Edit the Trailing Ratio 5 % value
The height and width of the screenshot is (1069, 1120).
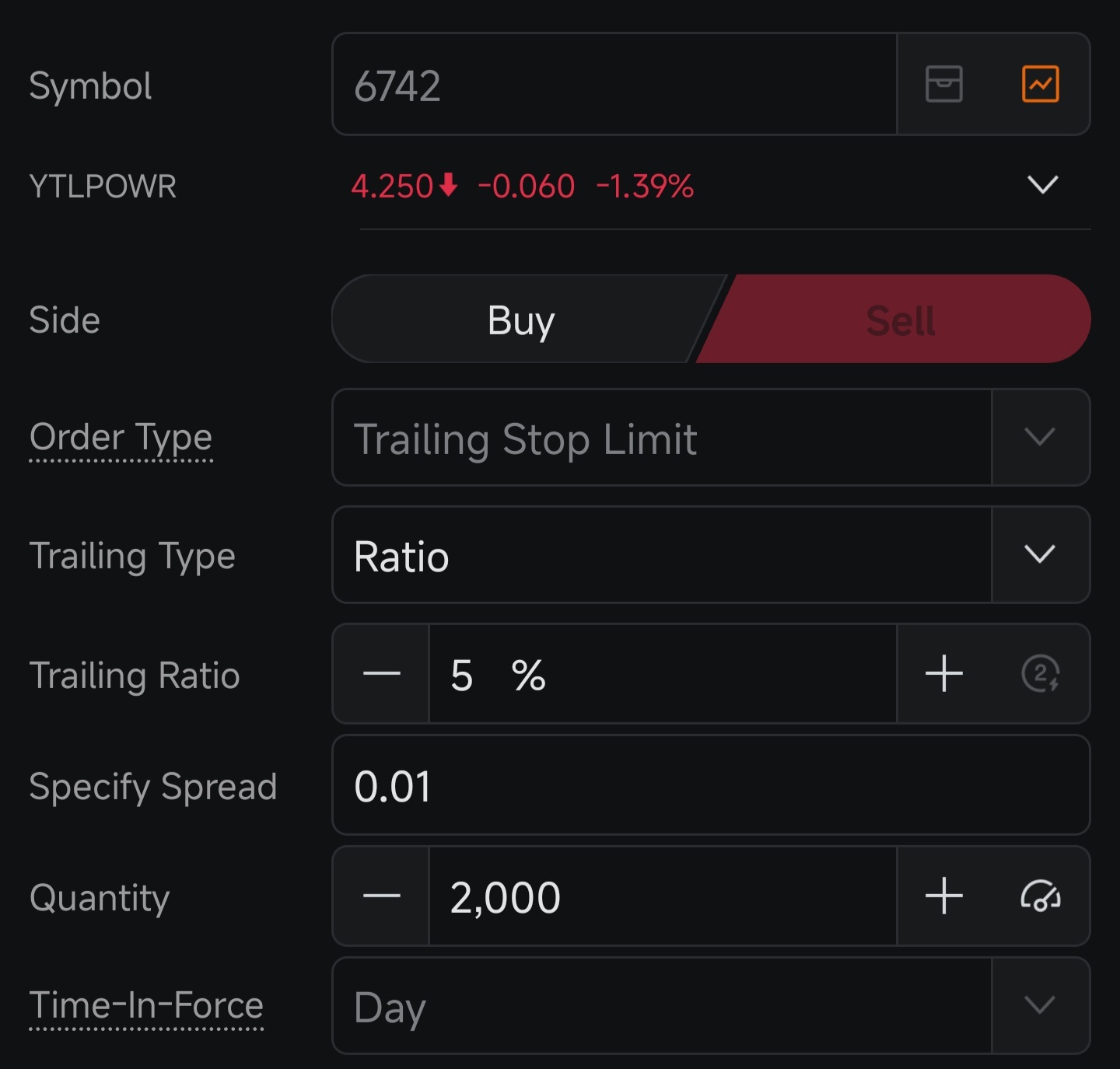click(663, 674)
